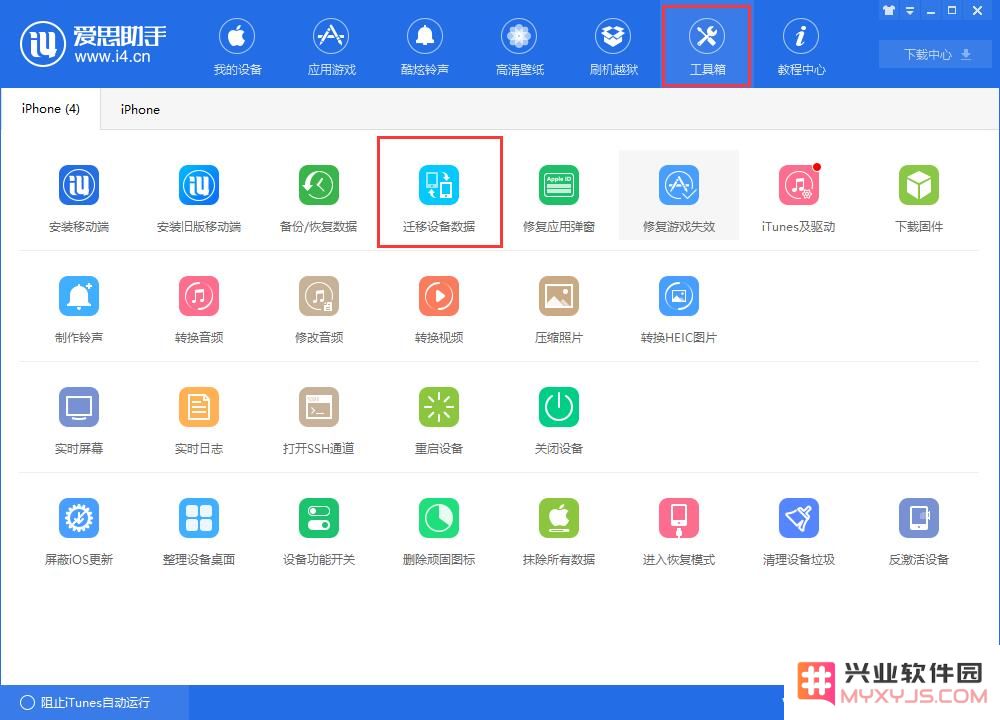Go to 我的设备 section
1000x720 pixels.
click(x=237, y=47)
